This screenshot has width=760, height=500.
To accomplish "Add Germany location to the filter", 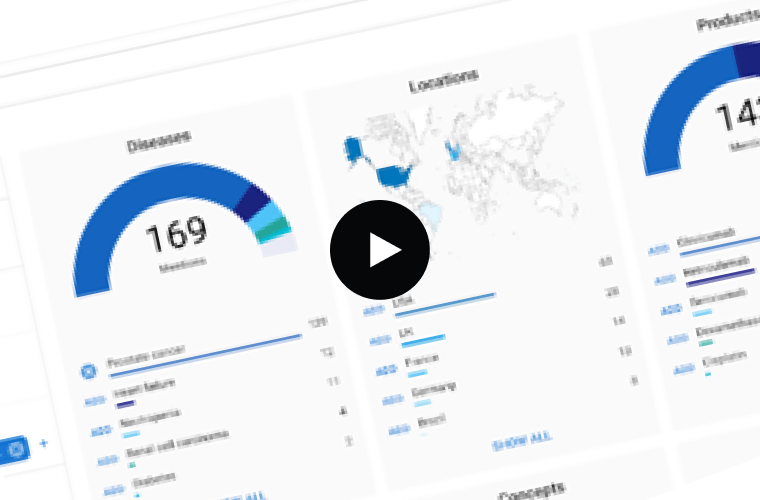I will 392,400.
